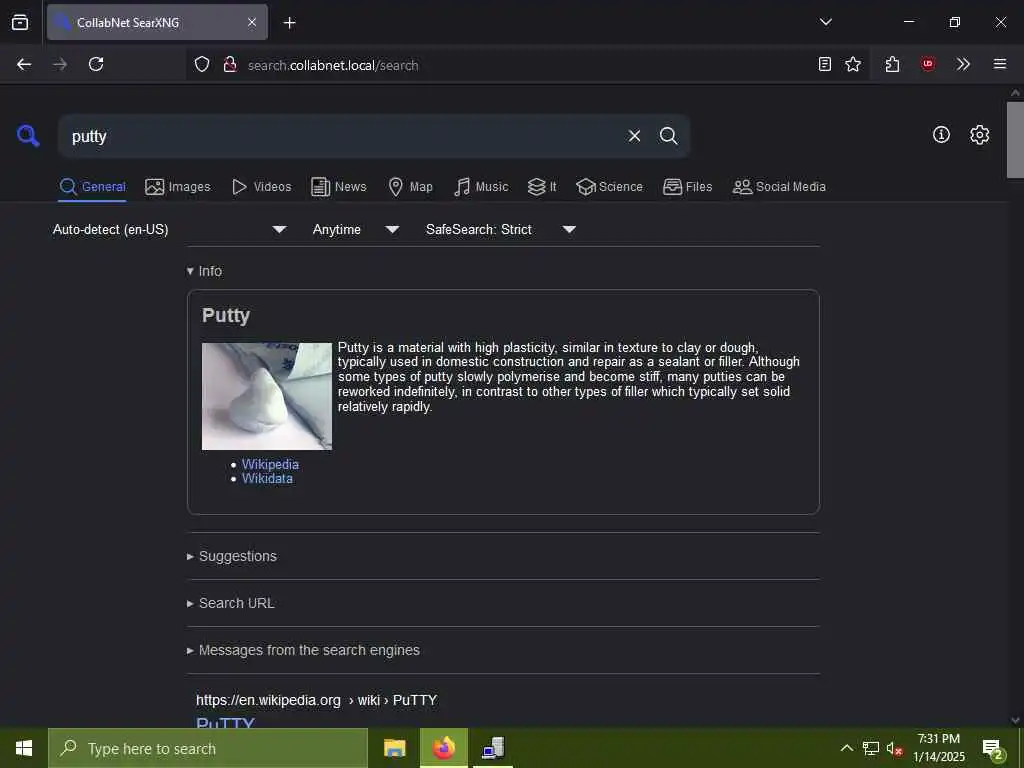This screenshot has width=1024, height=768.
Task: Click the site security padlock icon
Action: pyautogui.click(x=229, y=64)
